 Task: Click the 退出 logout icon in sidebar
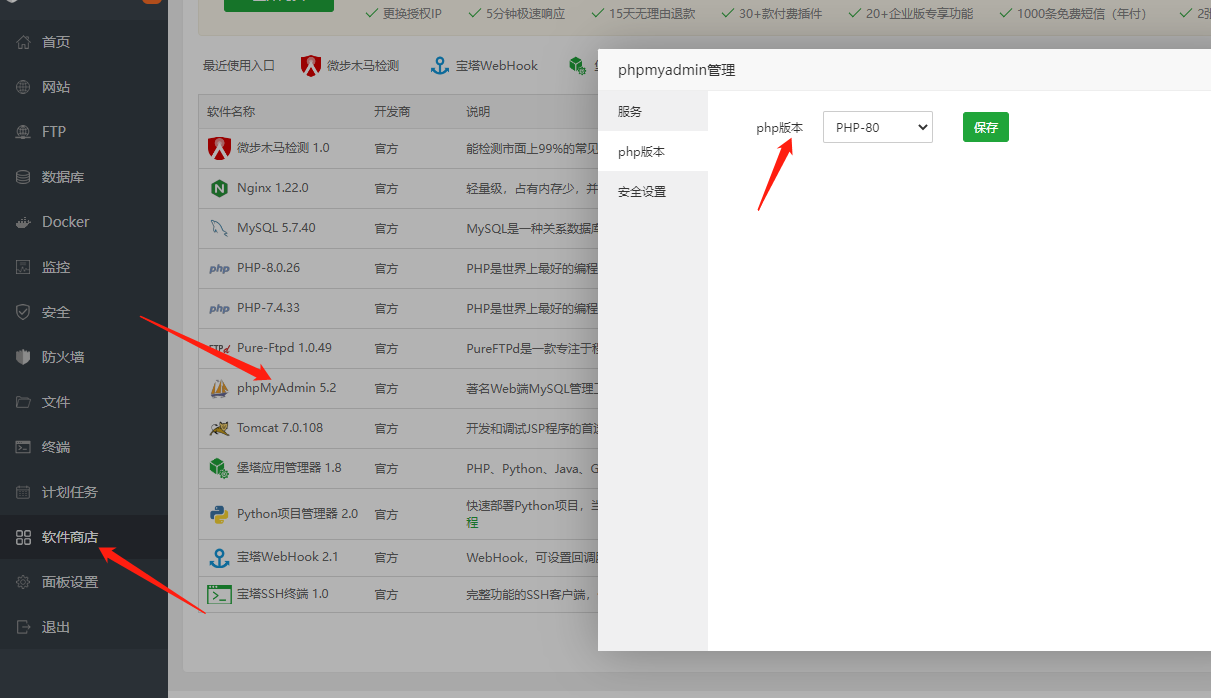tap(23, 627)
